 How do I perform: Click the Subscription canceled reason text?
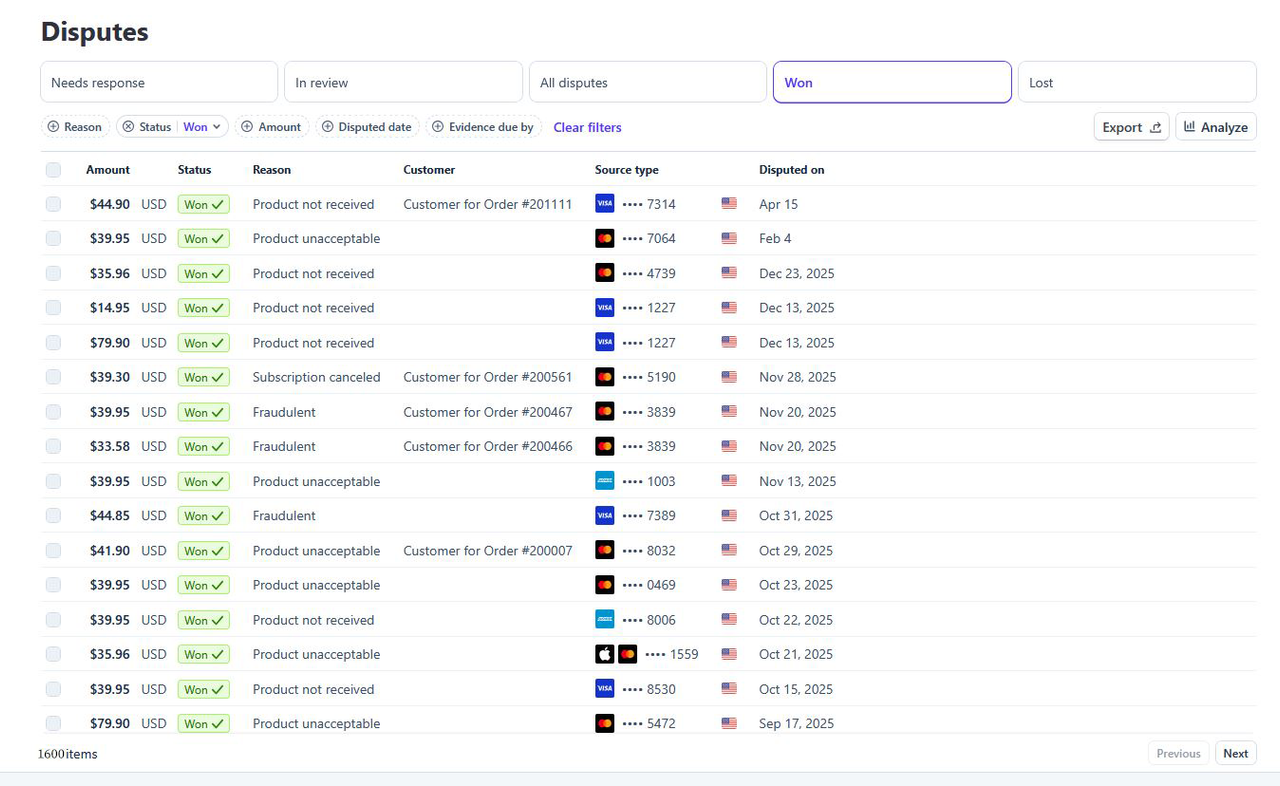317,377
